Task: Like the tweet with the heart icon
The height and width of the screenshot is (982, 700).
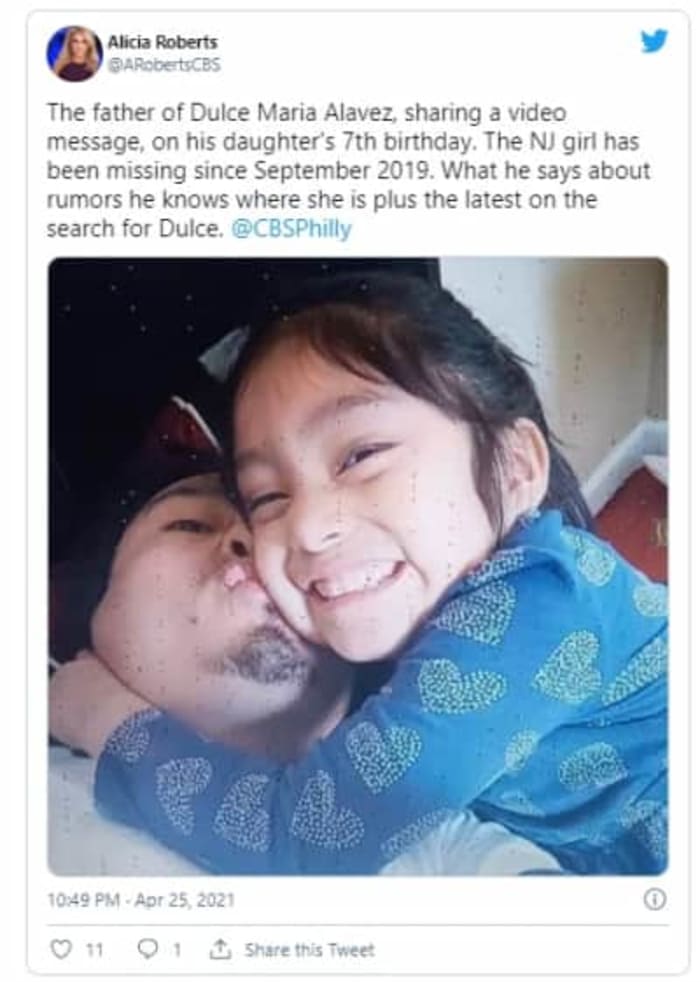Action: coord(61,949)
